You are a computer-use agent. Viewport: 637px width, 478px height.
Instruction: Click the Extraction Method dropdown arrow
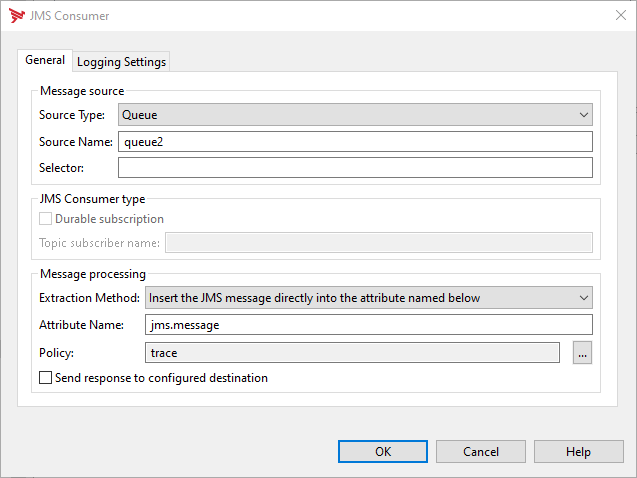[x=583, y=297]
